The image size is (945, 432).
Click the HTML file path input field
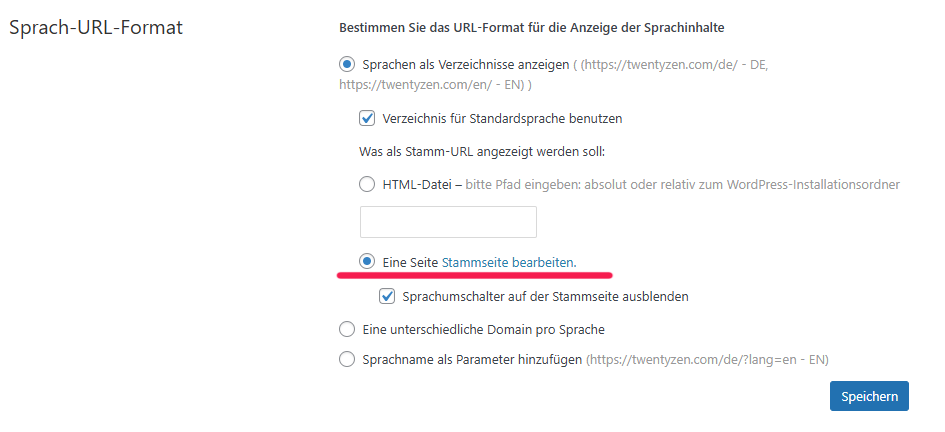448,222
